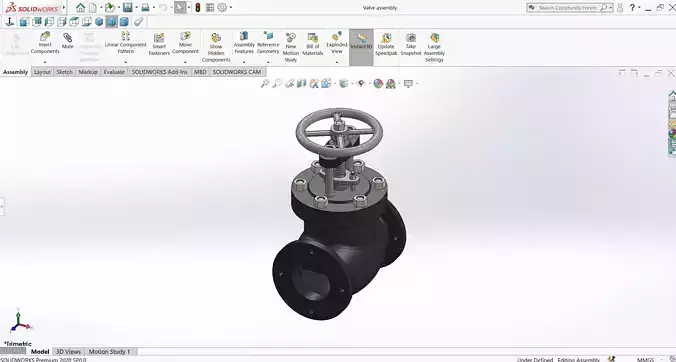Open the MBD tab
Image resolution: width=676 pixels, height=362 pixels.
pos(200,72)
